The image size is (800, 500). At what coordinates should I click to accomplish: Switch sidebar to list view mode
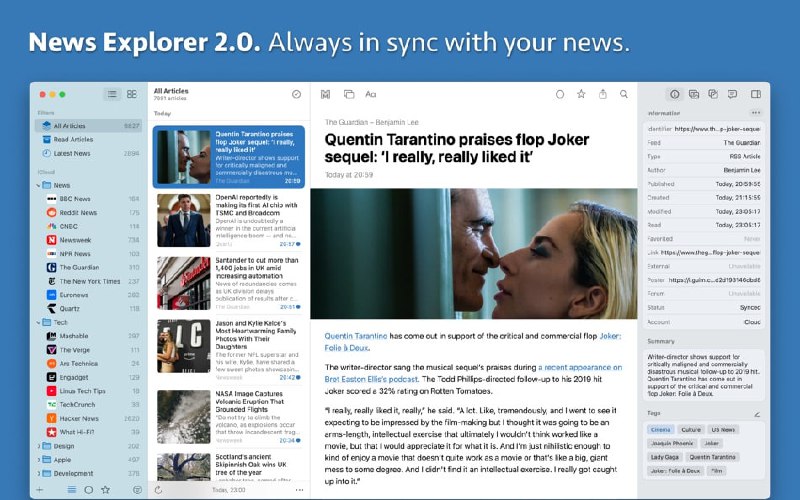point(112,94)
